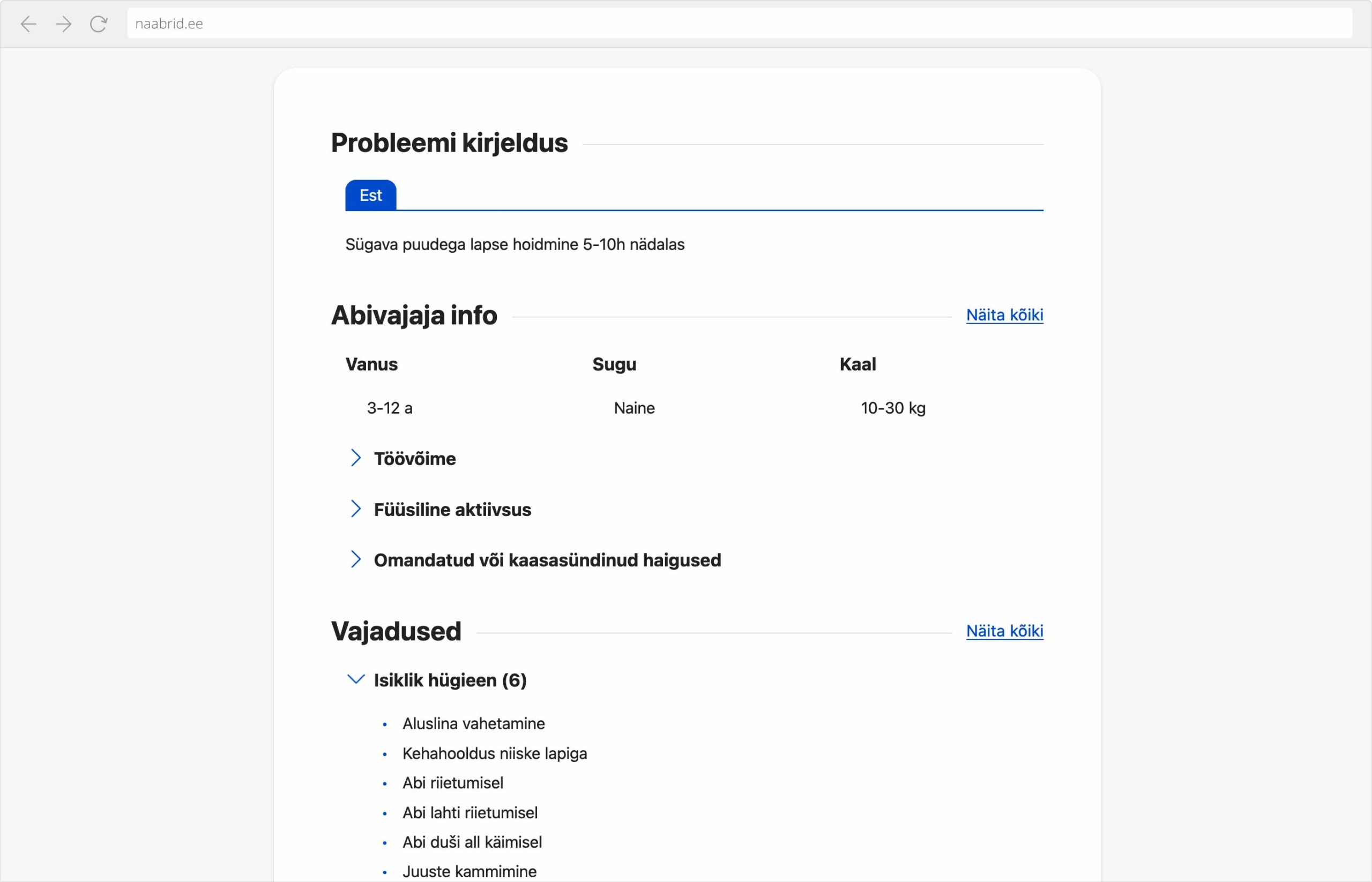
Task: Expand the Füüsiline aktiivsus section
Action: click(x=452, y=510)
